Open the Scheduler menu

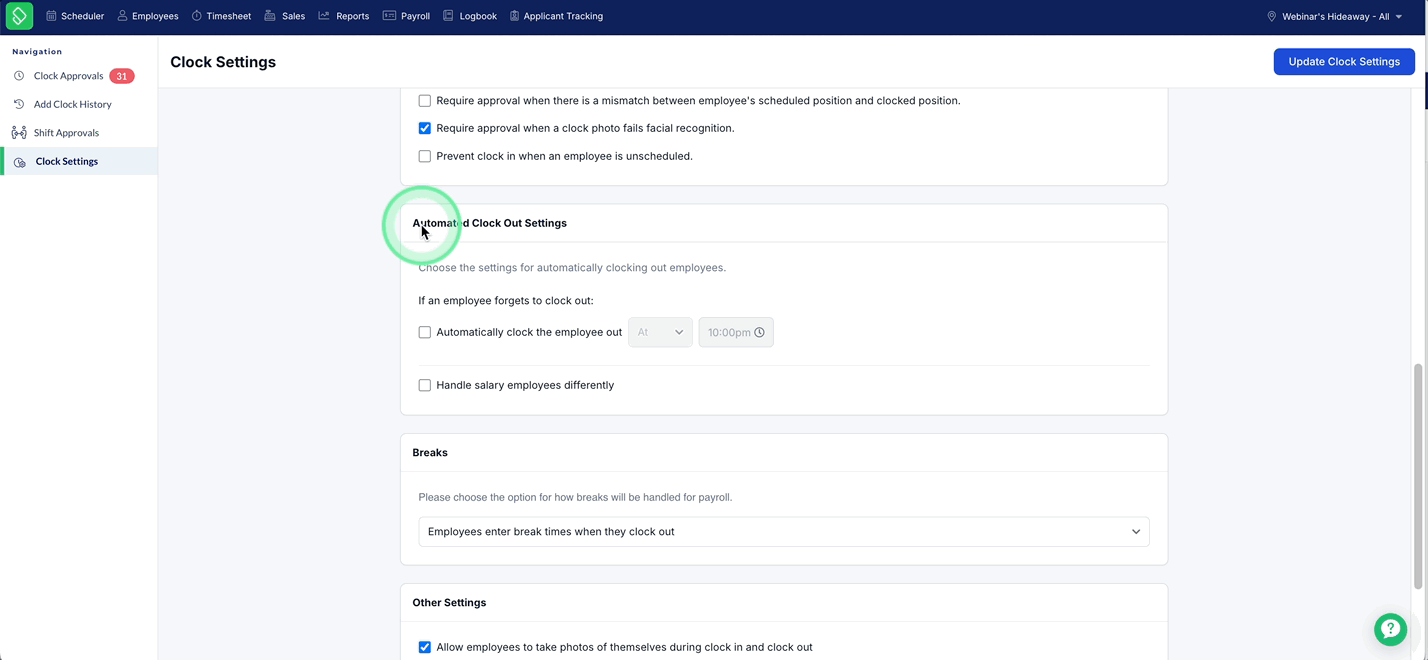click(x=75, y=16)
